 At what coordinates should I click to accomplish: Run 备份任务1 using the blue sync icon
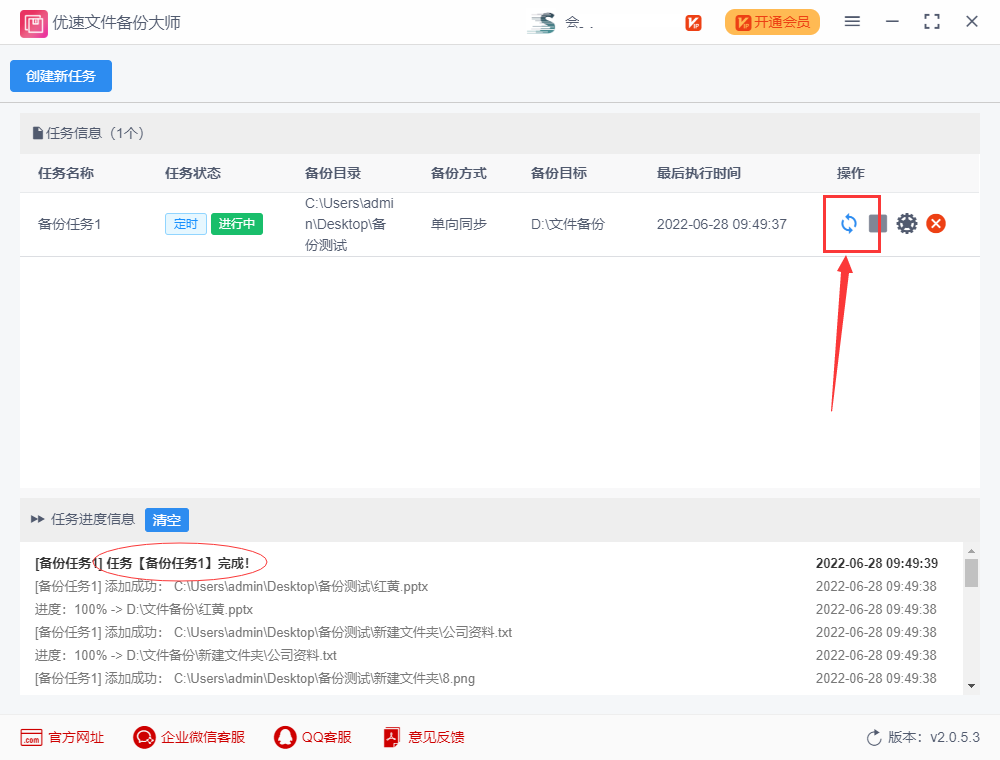[851, 224]
